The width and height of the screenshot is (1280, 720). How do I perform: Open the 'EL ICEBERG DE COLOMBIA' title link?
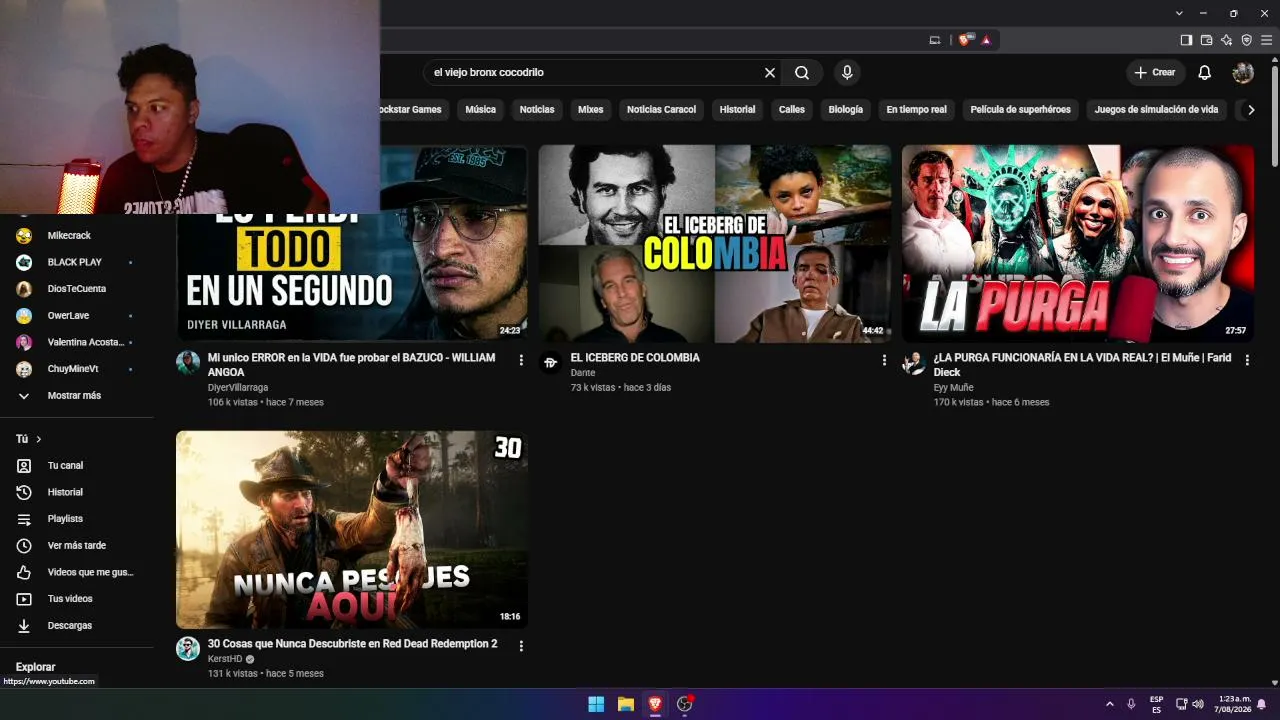pos(635,358)
